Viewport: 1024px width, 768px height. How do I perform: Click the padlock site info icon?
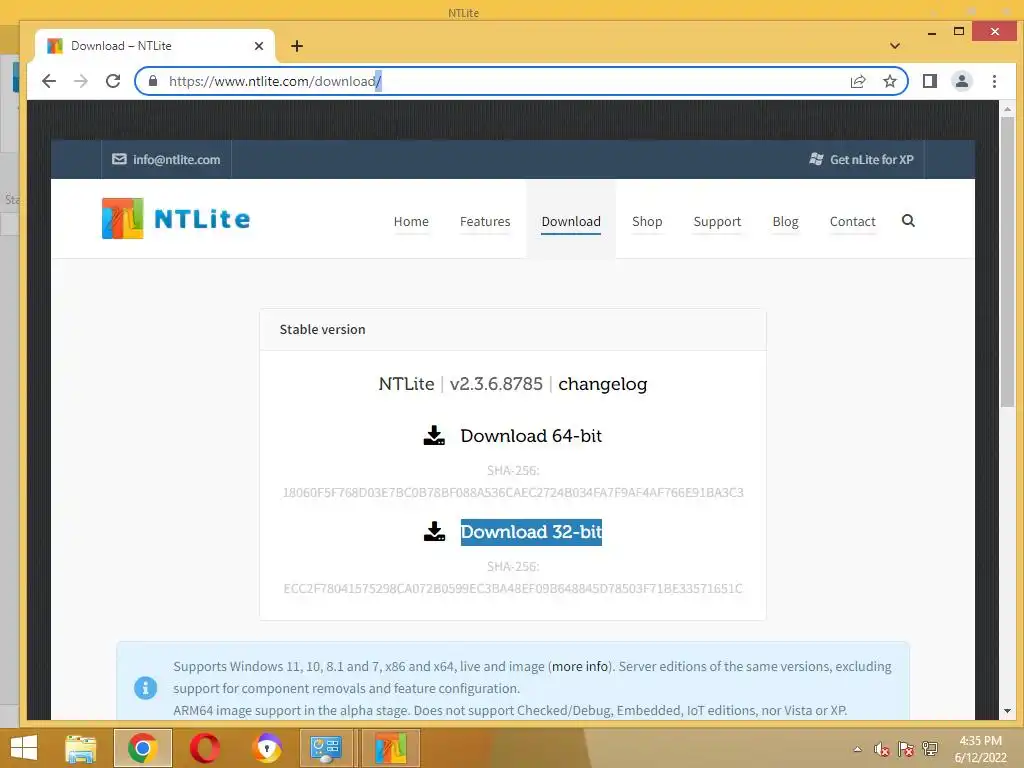coord(153,81)
